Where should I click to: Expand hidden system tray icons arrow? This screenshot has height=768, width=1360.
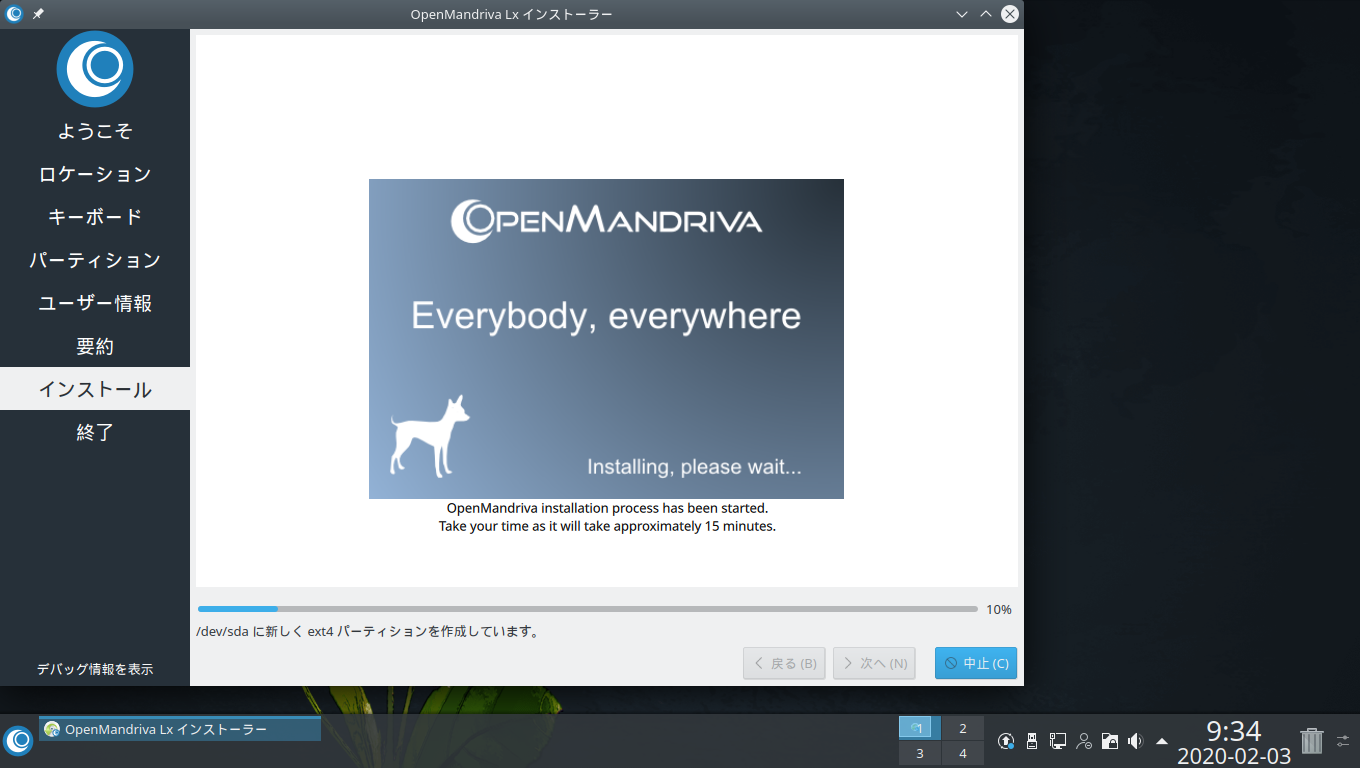pyautogui.click(x=1161, y=741)
